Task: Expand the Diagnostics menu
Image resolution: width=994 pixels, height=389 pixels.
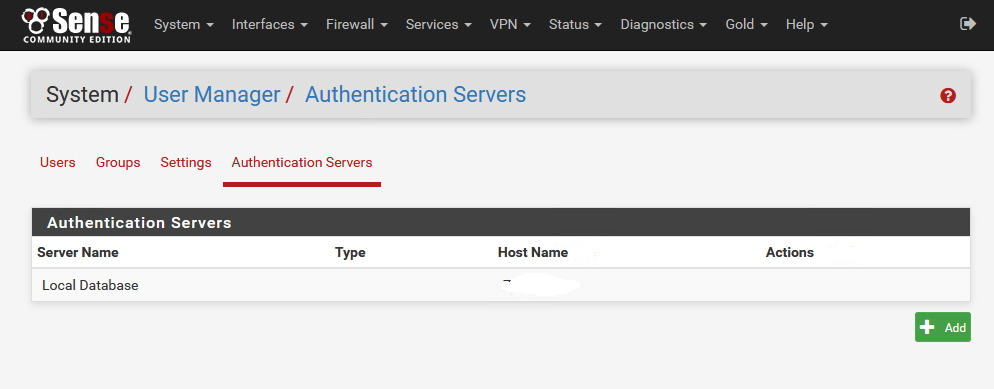Action: (664, 25)
